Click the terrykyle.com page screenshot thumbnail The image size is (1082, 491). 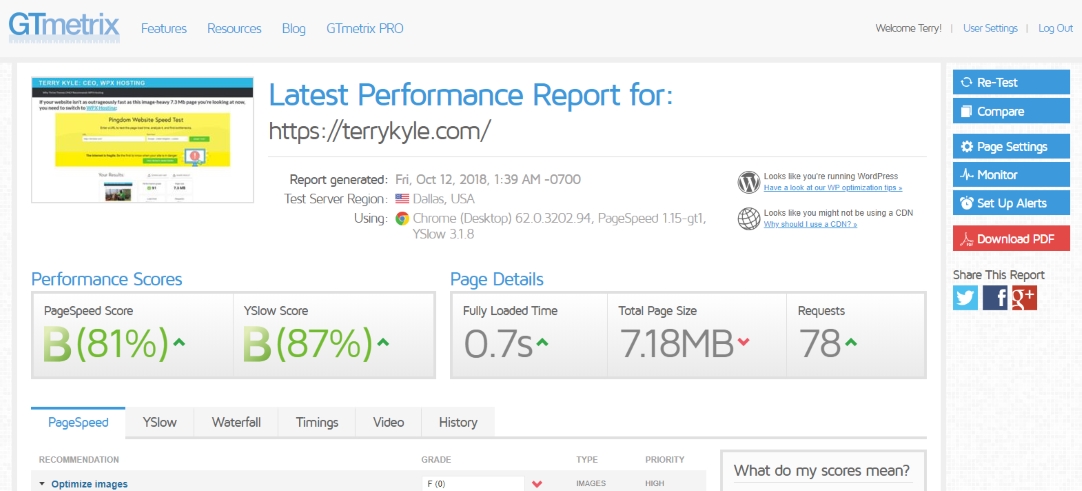[142, 139]
